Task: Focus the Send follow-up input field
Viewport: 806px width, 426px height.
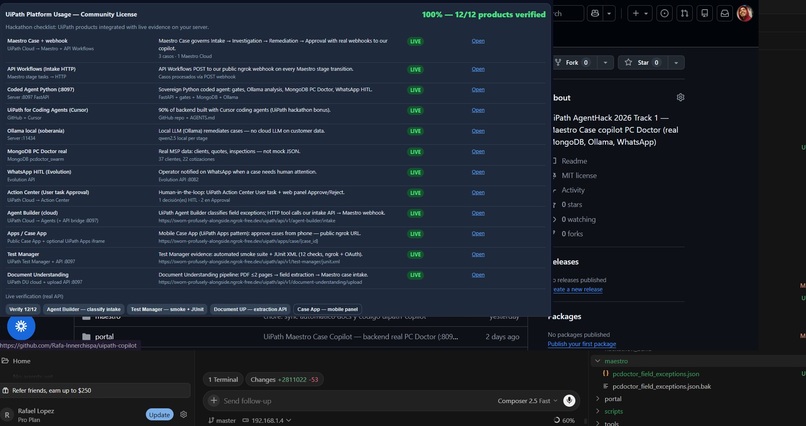Action: 355,400
